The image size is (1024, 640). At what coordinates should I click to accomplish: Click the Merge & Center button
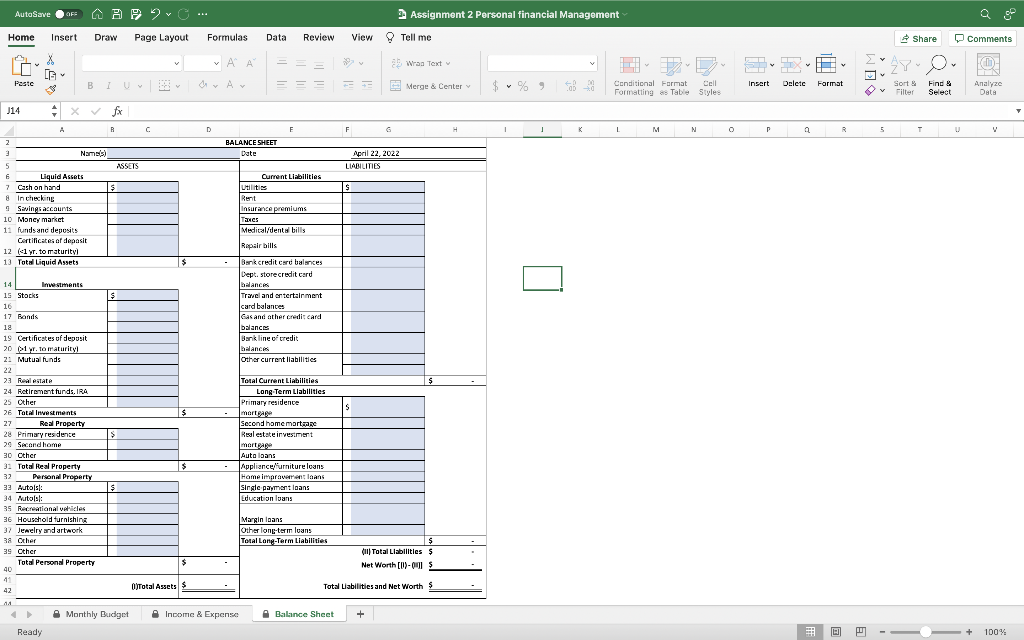(x=430, y=86)
